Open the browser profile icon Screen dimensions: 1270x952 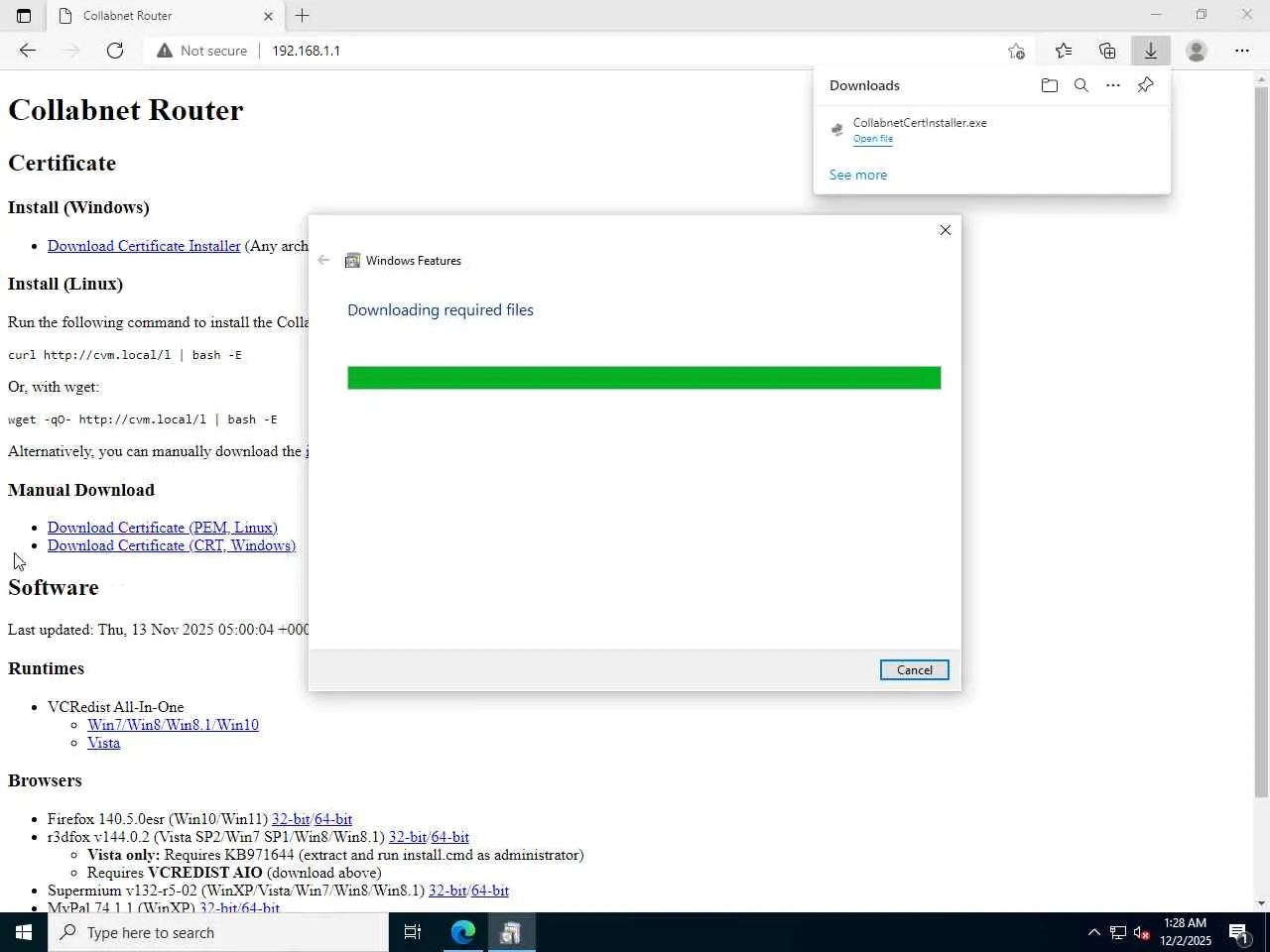click(1197, 51)
